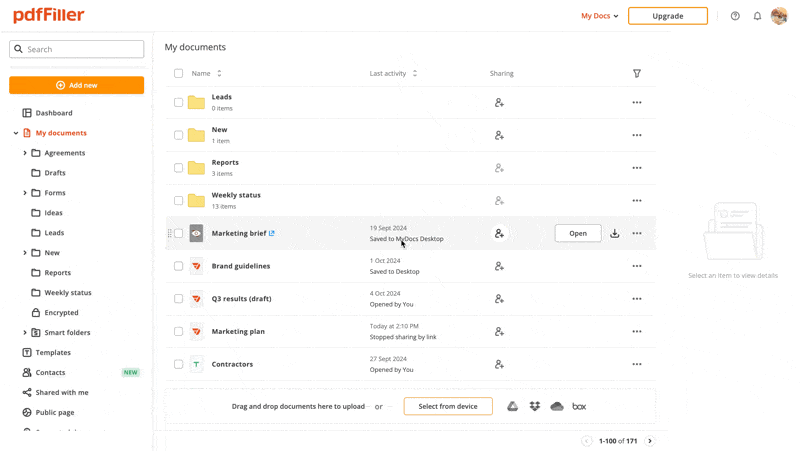Open Templates in sidebar

pos(53,352)
